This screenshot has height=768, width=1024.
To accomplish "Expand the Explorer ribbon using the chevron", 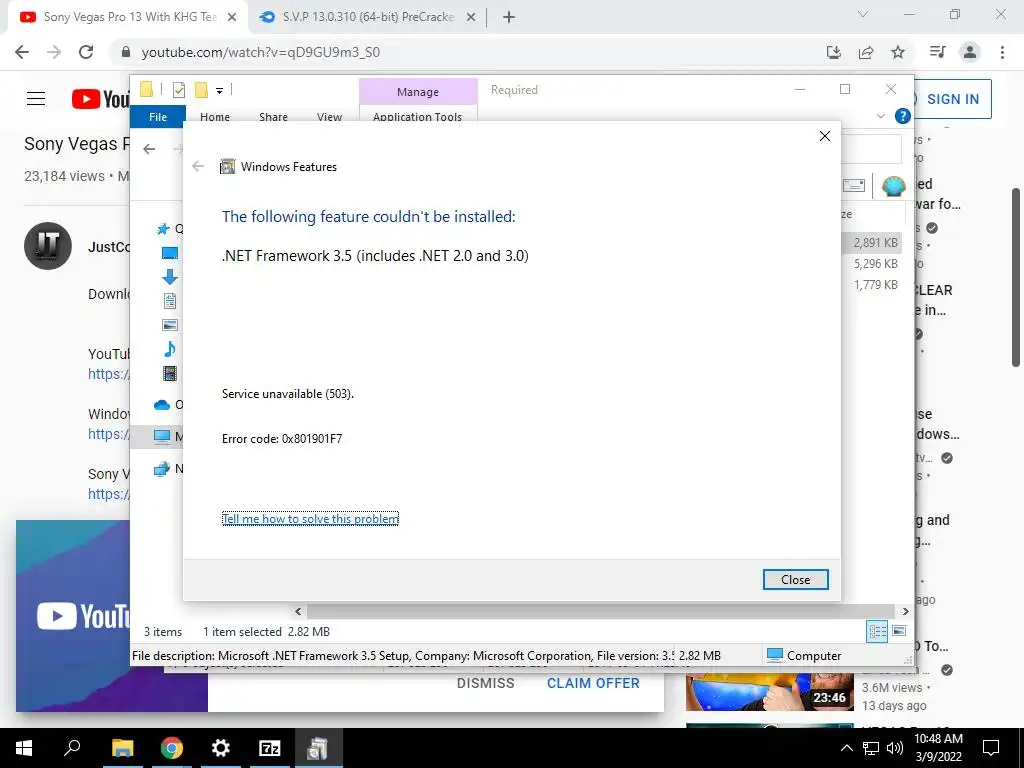I will (880, 116).
